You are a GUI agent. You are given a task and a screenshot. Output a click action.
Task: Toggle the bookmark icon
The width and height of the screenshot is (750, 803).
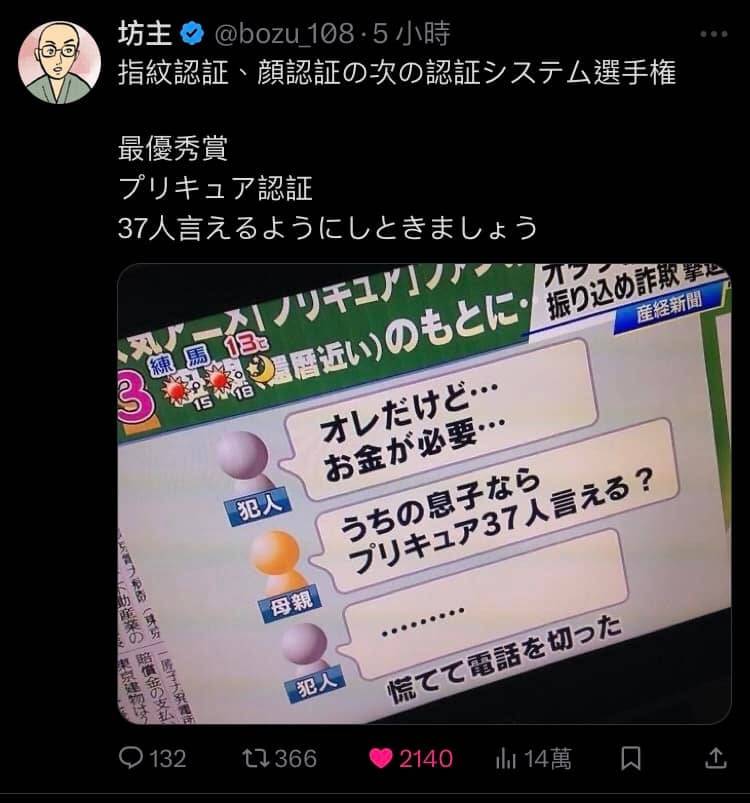coord(631,758)
